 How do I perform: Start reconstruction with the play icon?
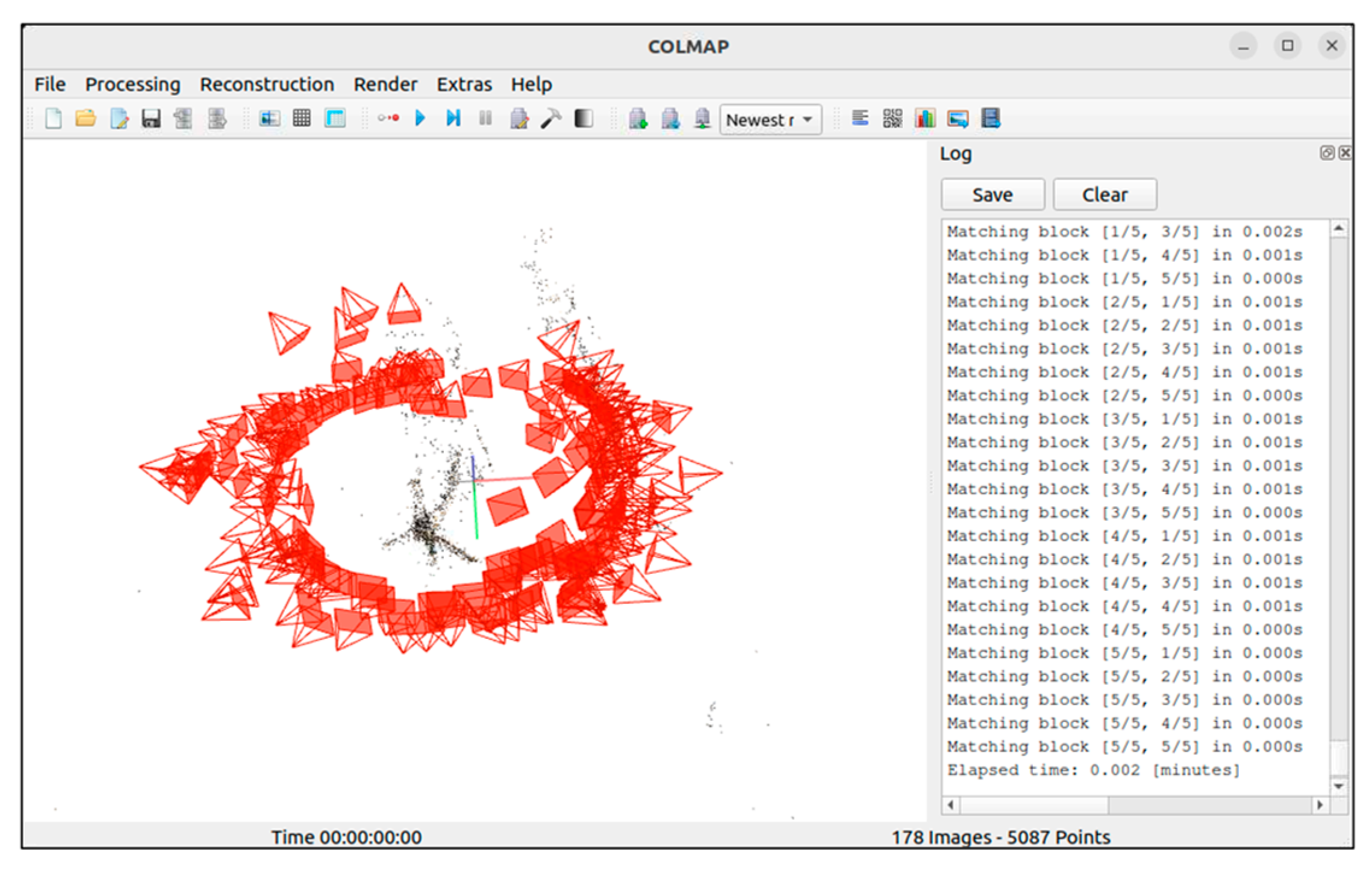click(420, 119)
